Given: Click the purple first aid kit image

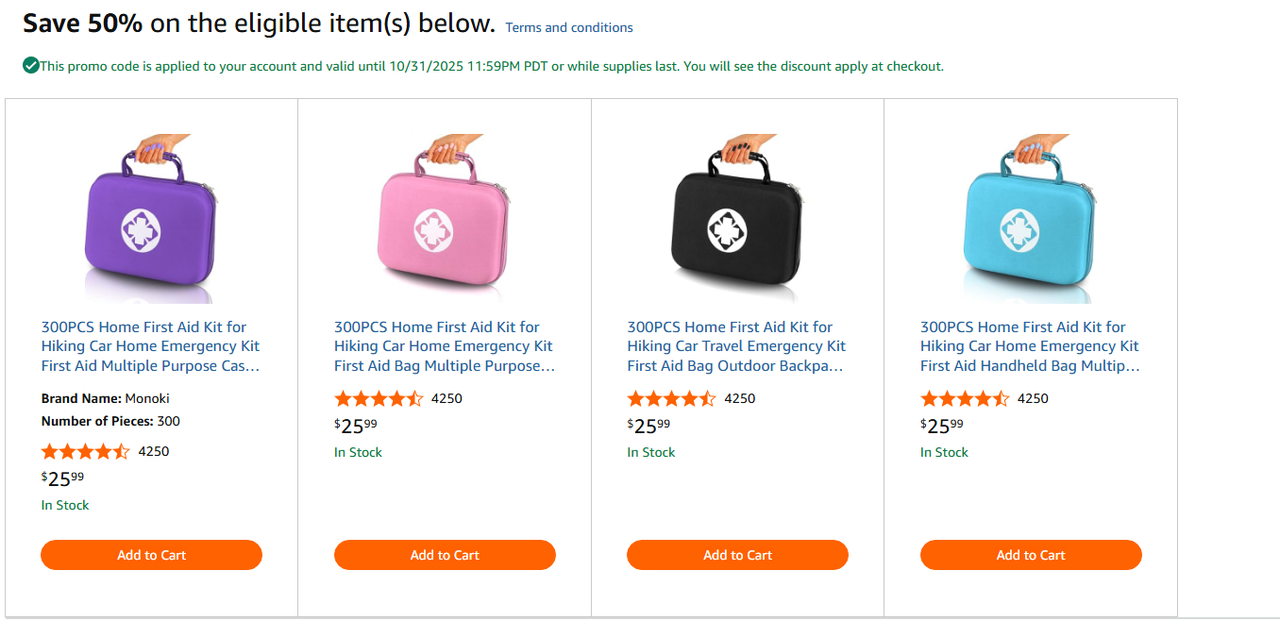Looking at the screenshot, I should pyautogui.click(x=151, y=218).
